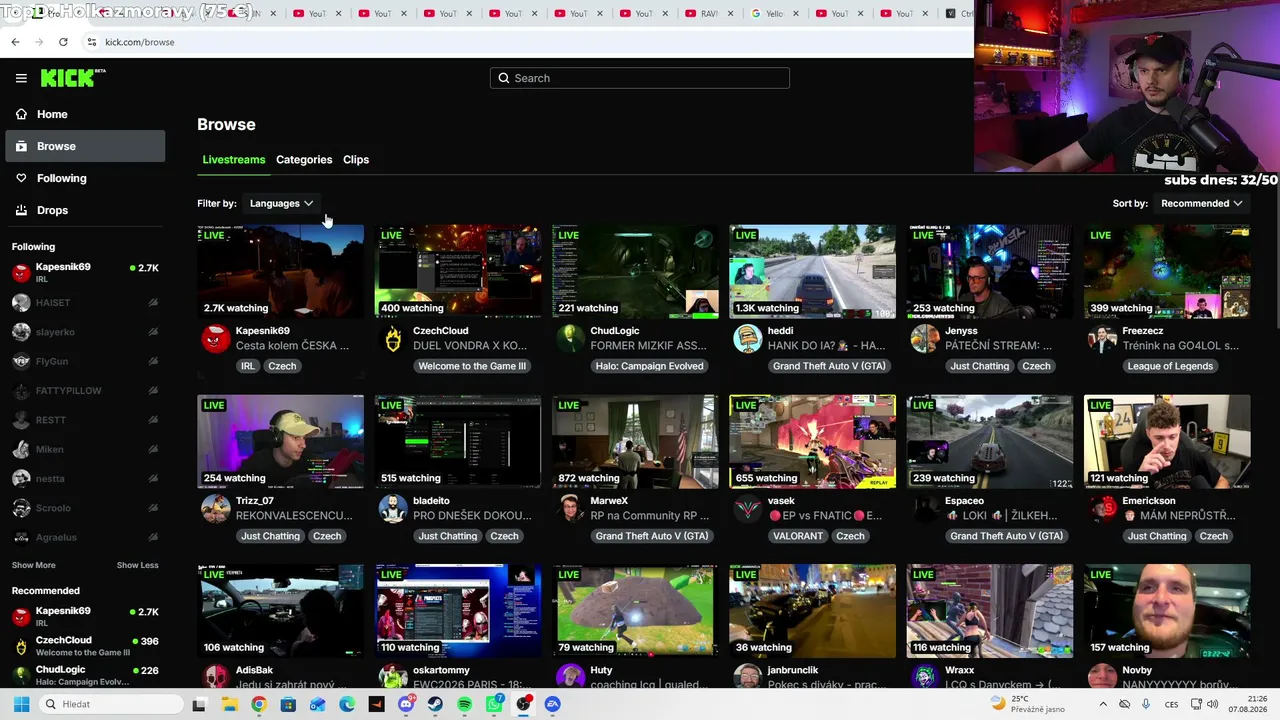The height and width of the screenshot is (720, 1280).
Task: Reload the page with the refresh icon
Action: click(63, 42)
